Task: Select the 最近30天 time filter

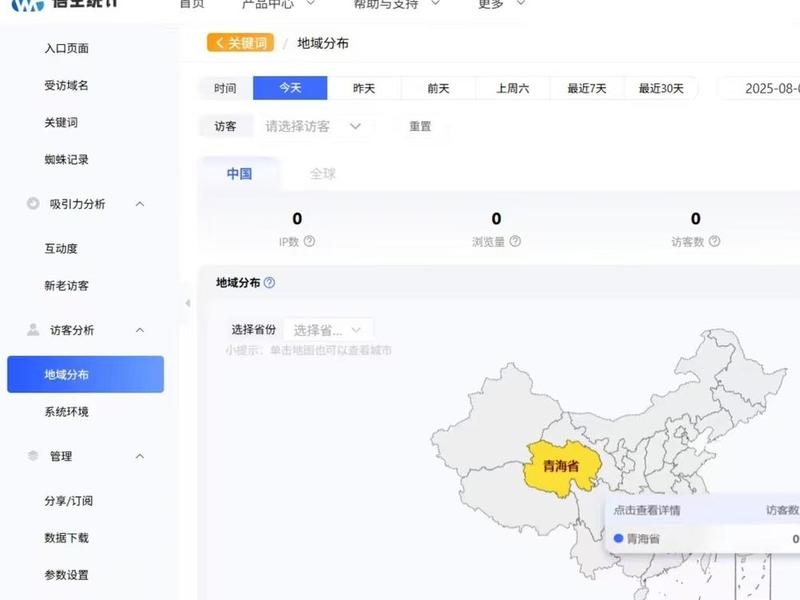Action: click(x=661, y=88)
